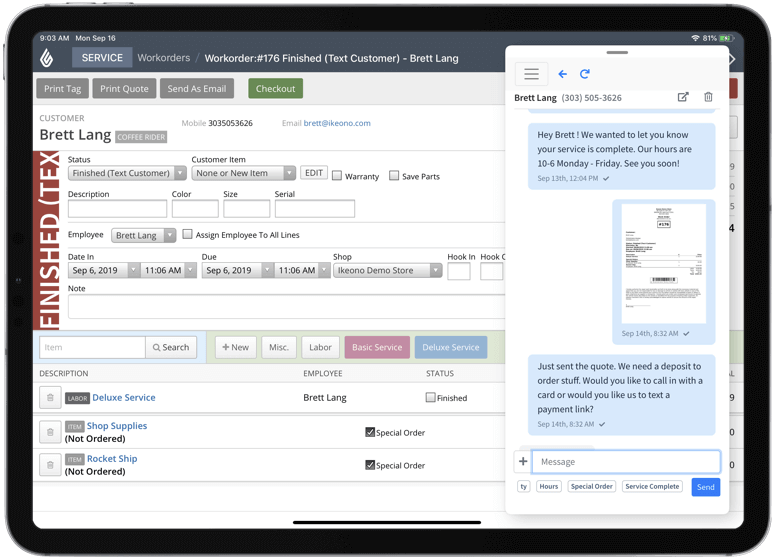Open conversation in new window icon

[x=683, y=98]
